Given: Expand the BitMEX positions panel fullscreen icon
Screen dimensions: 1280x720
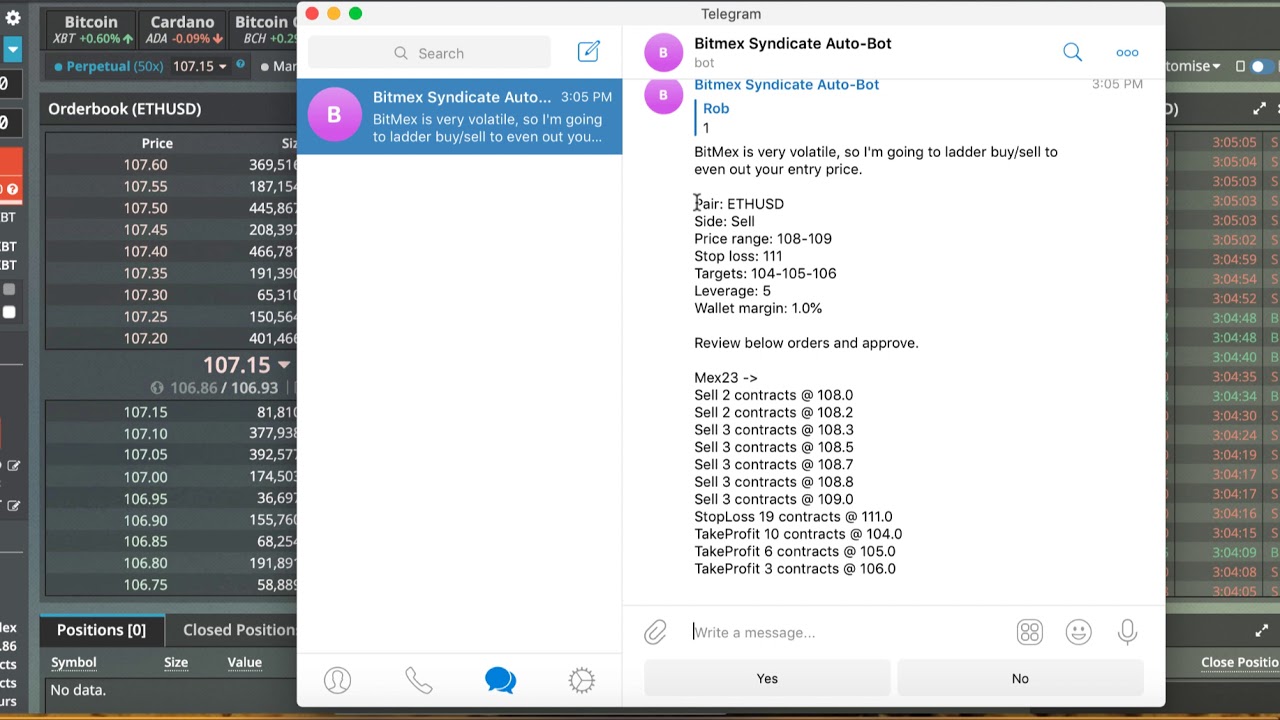Looking at the screenshot, I should pos(1261,631).
